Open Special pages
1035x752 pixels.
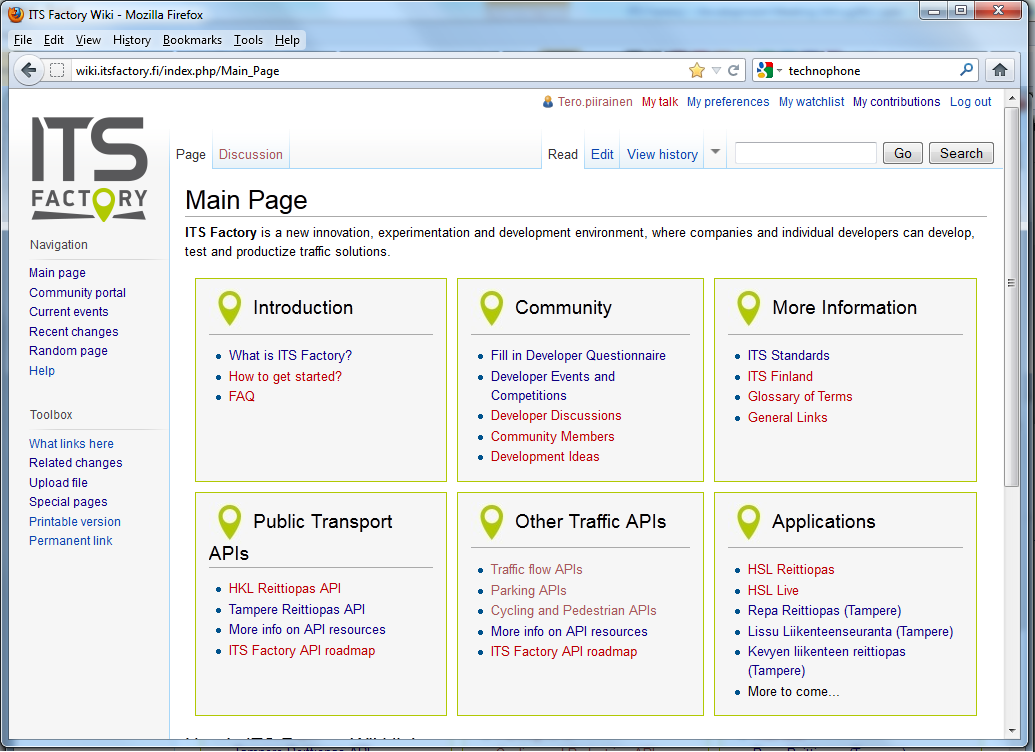tap(68, 502)
